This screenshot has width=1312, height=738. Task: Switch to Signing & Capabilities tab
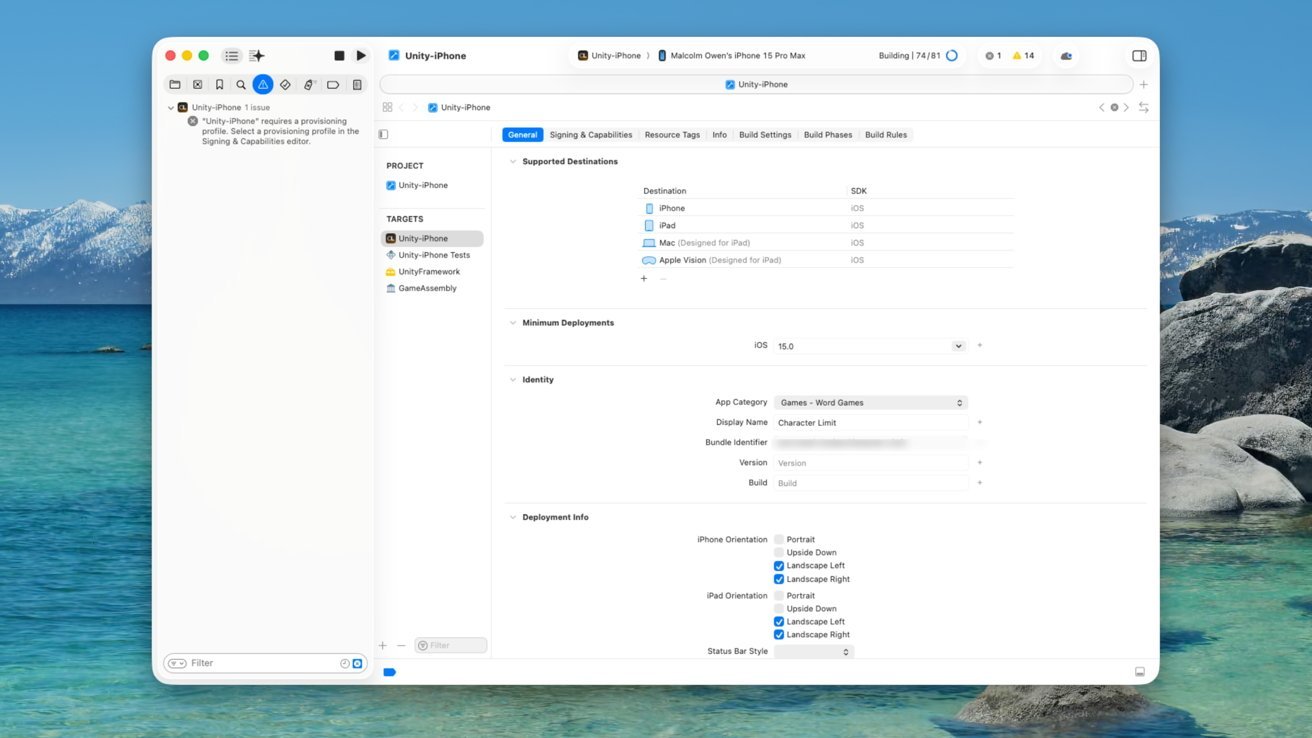pos(590,135)
